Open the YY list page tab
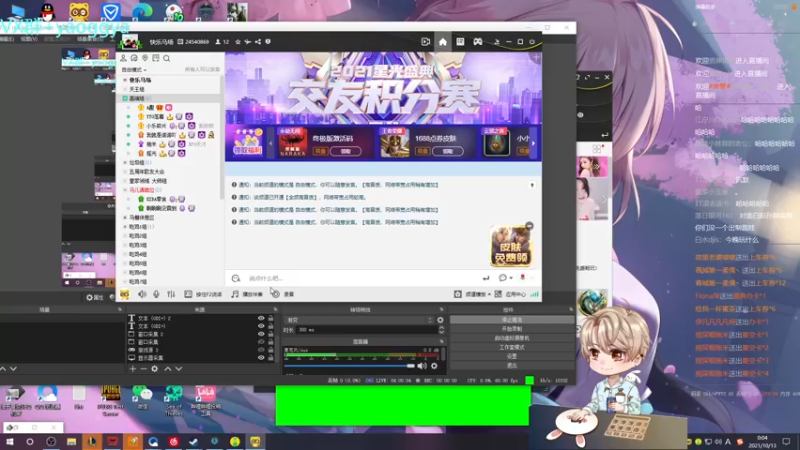 pyautogui.click(x=460, y=42)
